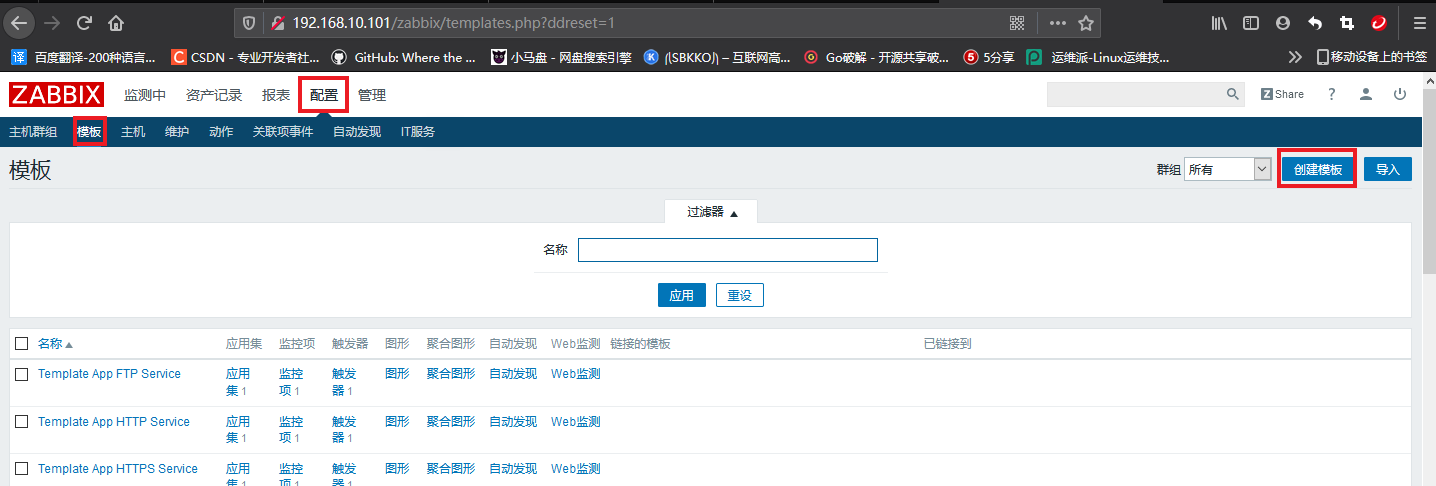The image size is (1436, 486).
Task: Open the Template App FTP Service link
Action: [109, 374]
